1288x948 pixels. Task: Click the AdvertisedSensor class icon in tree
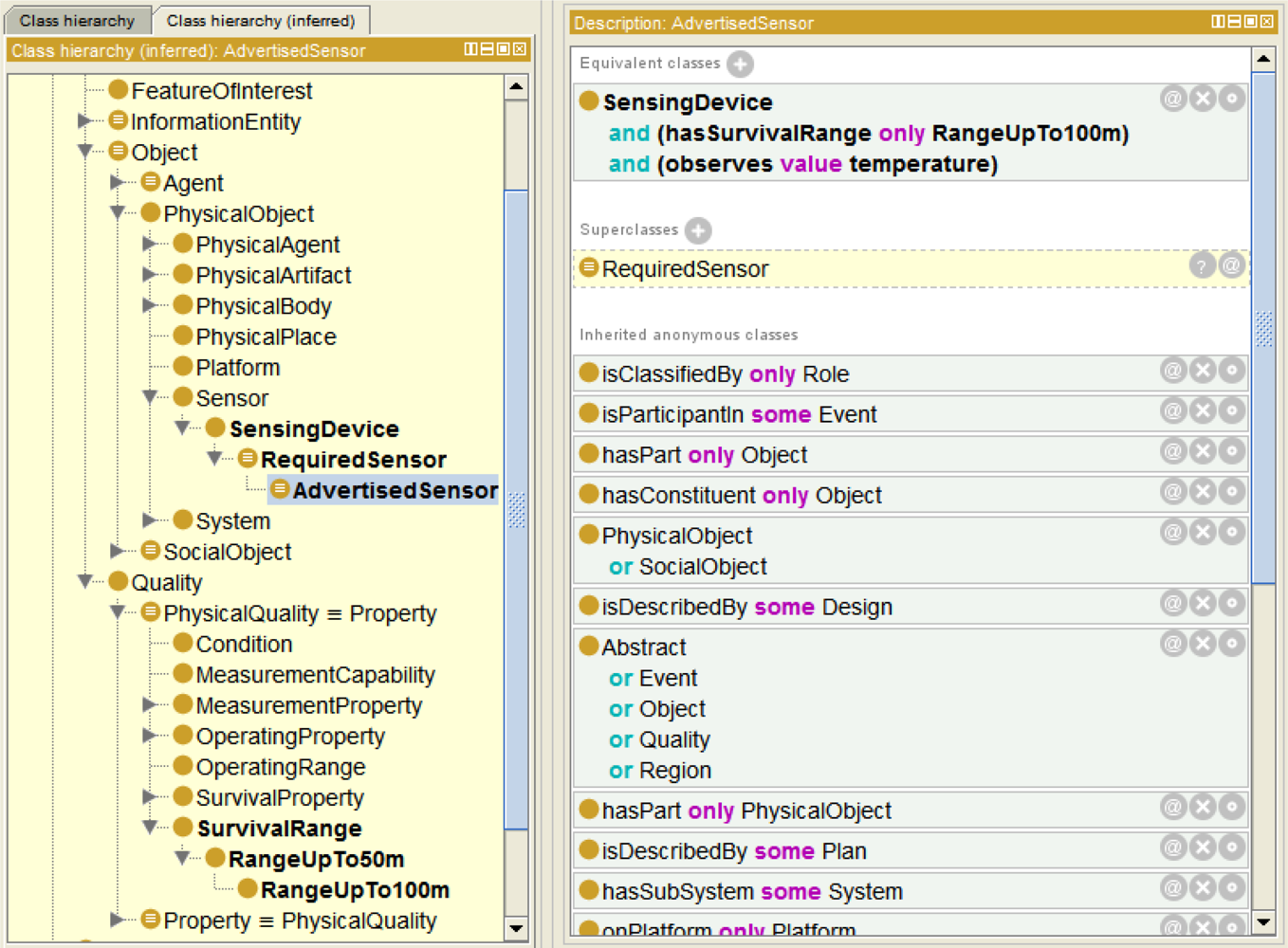click(x=280, y=489)
